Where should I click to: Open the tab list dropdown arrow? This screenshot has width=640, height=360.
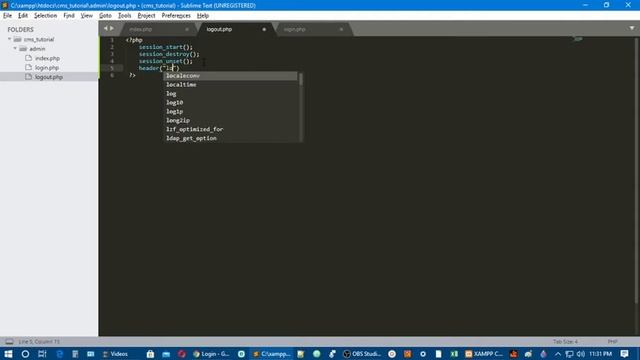[632, 28]
